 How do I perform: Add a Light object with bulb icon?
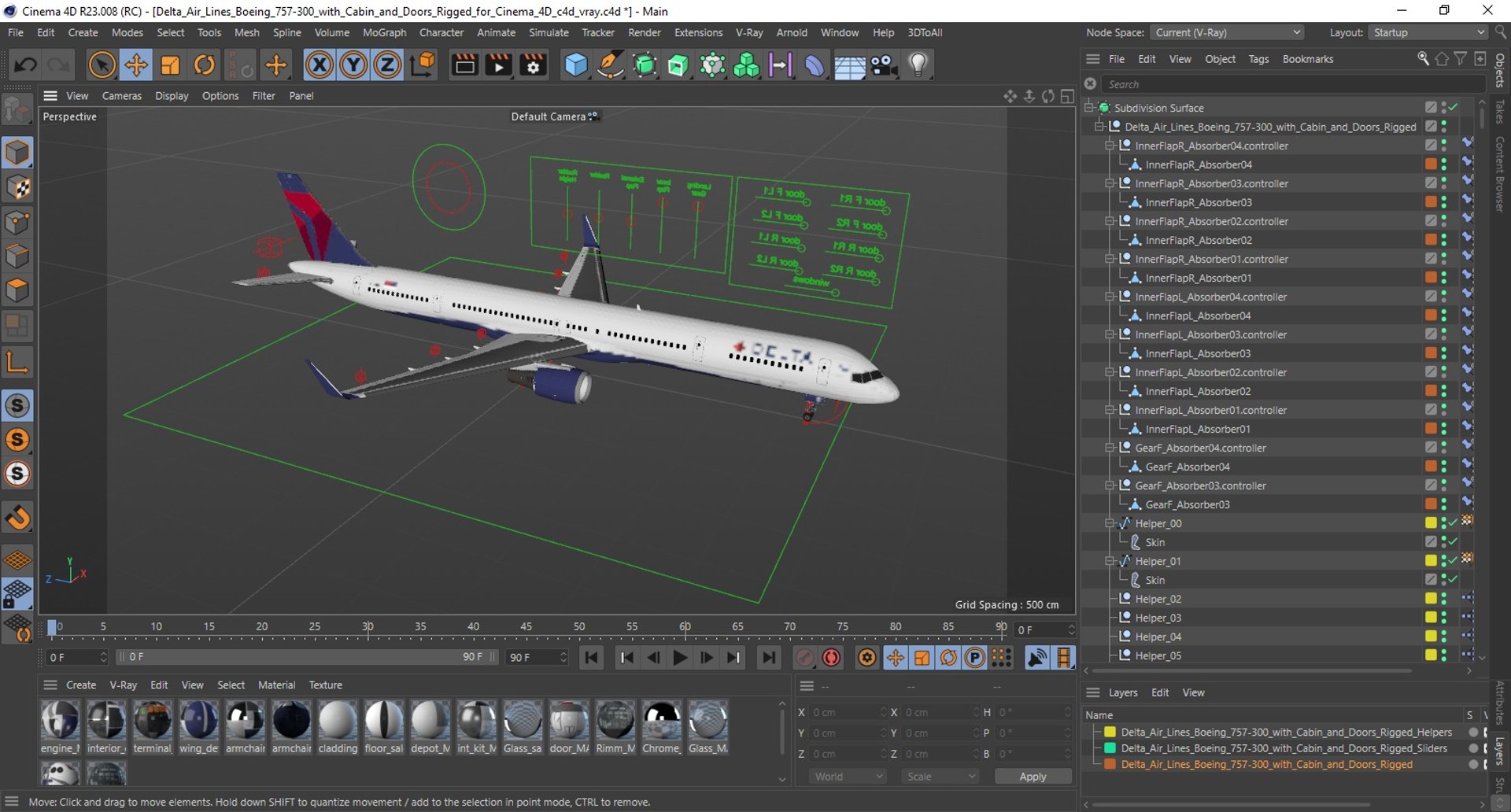(918, 65)
